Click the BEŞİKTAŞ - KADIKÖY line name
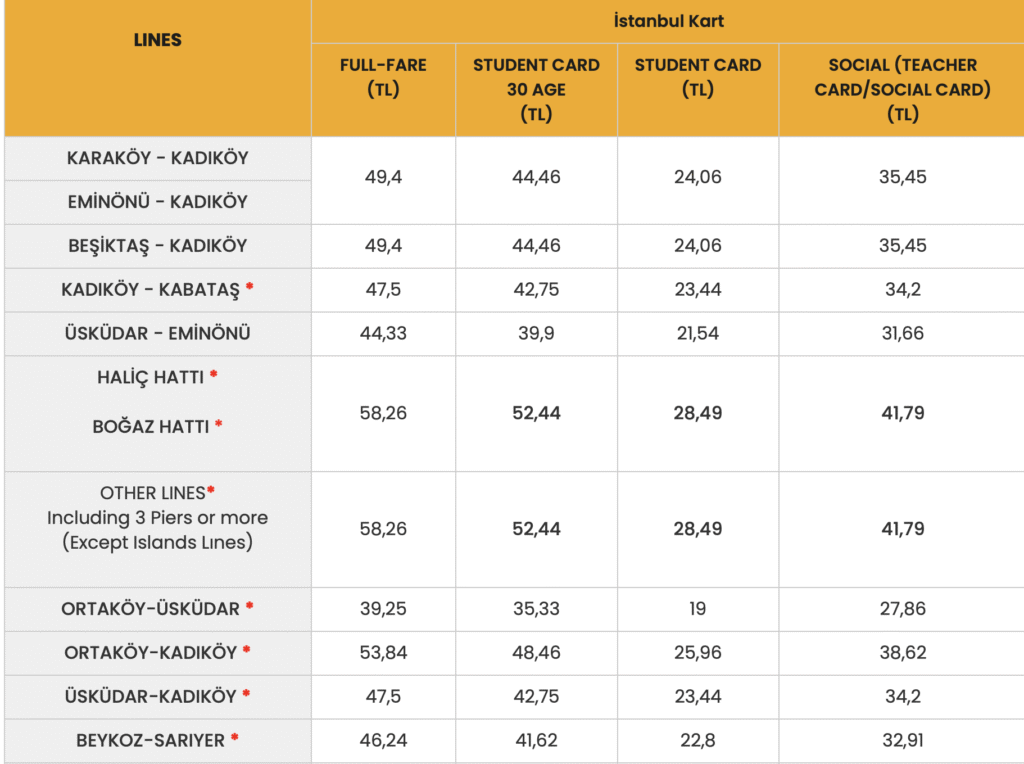 tap(157, 246)
